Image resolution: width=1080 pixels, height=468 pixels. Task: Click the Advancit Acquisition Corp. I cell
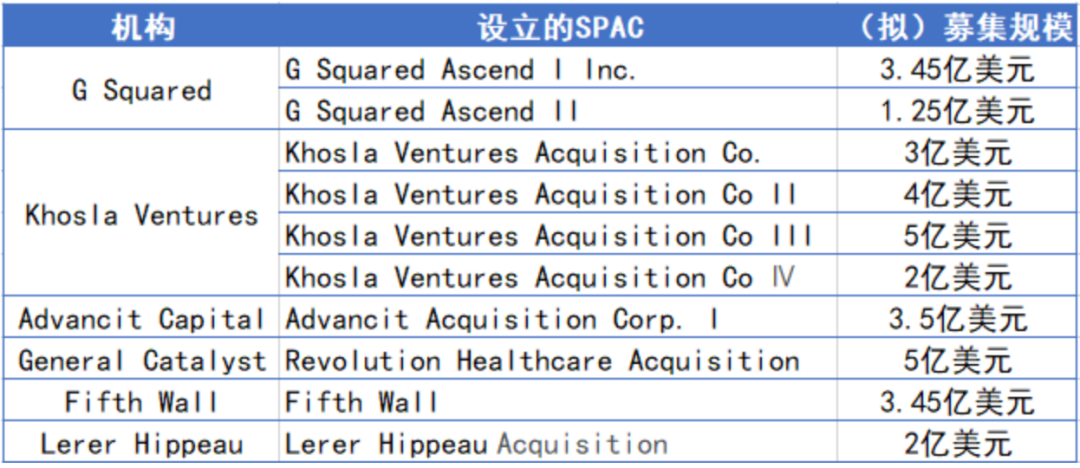(x=502, y=319)
